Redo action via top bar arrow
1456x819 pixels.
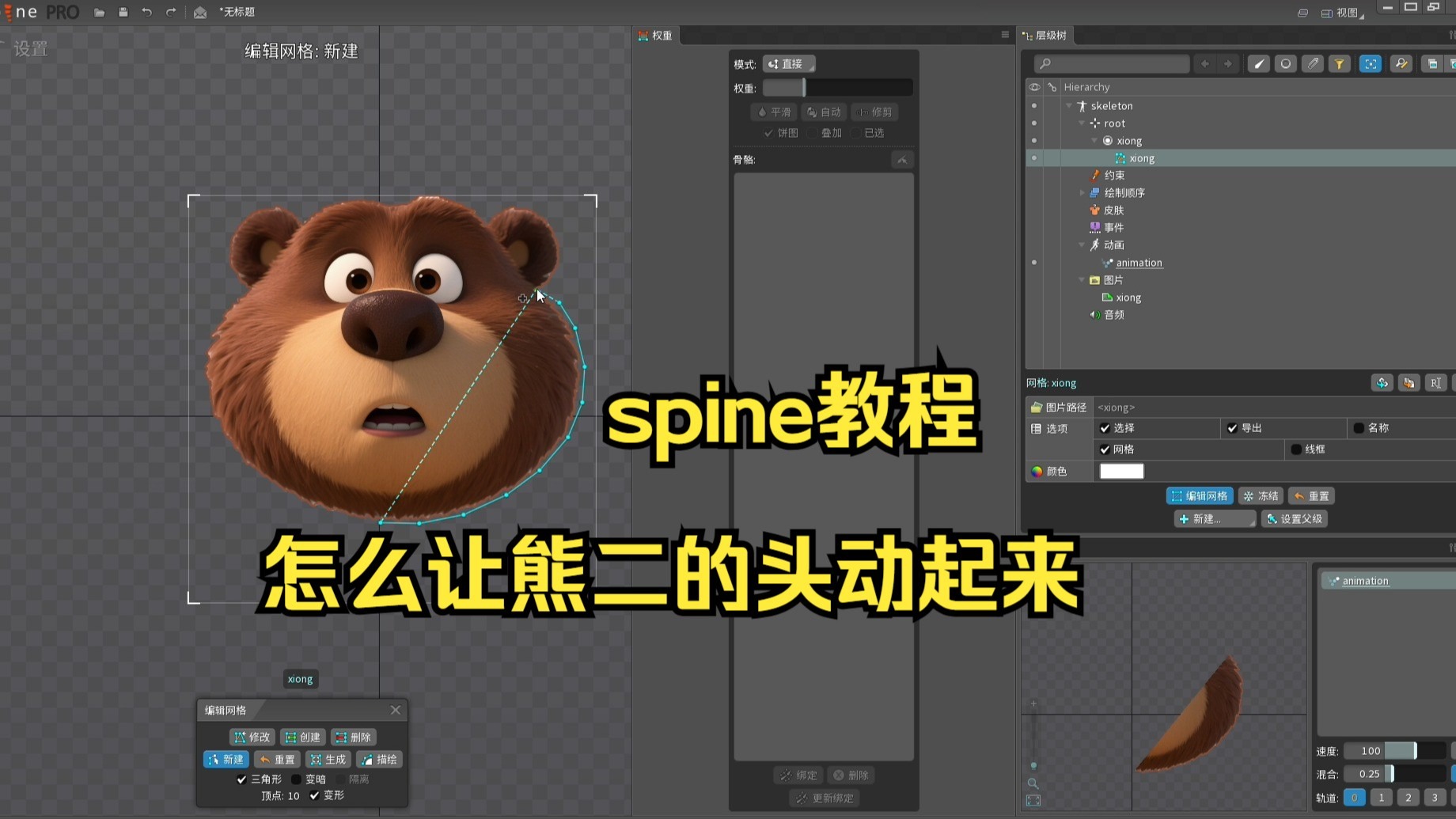pos(170,12)
